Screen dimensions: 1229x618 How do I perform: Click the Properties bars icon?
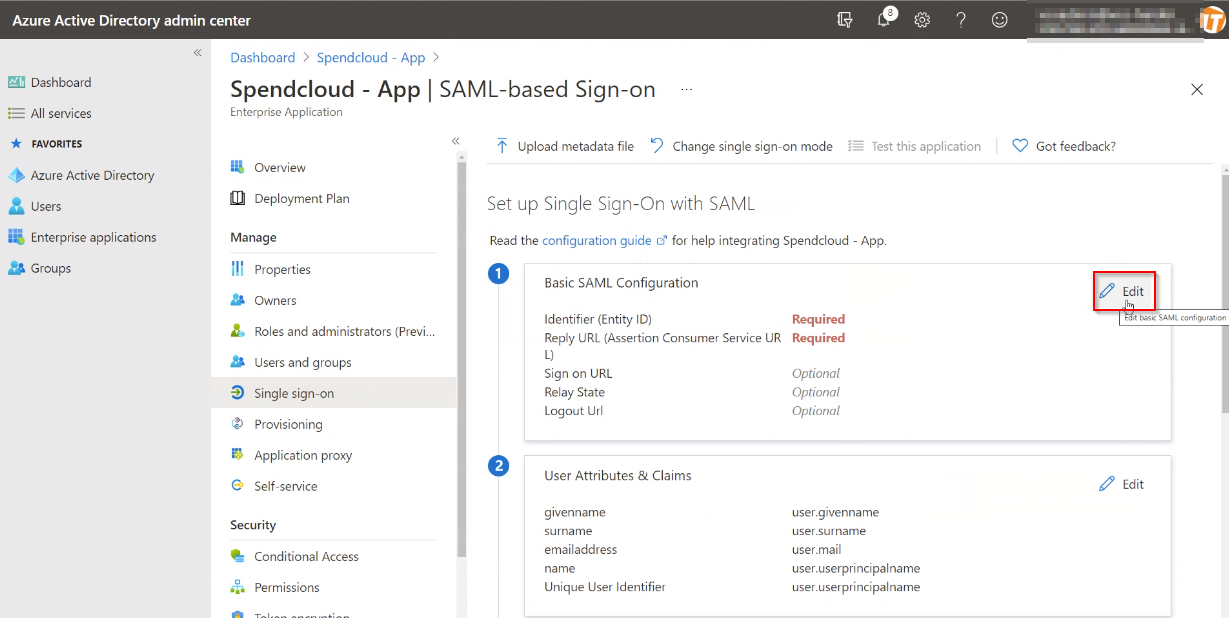tap(237, 269)
